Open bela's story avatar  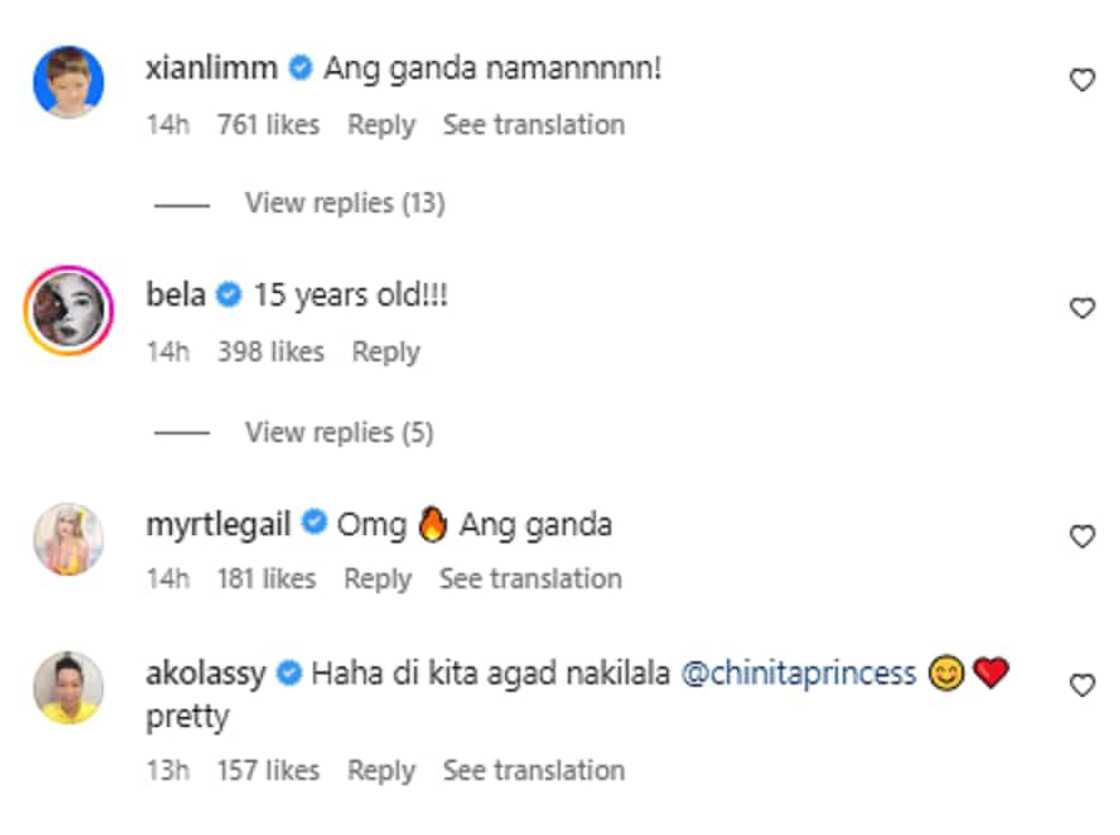[x=68, y=310]
